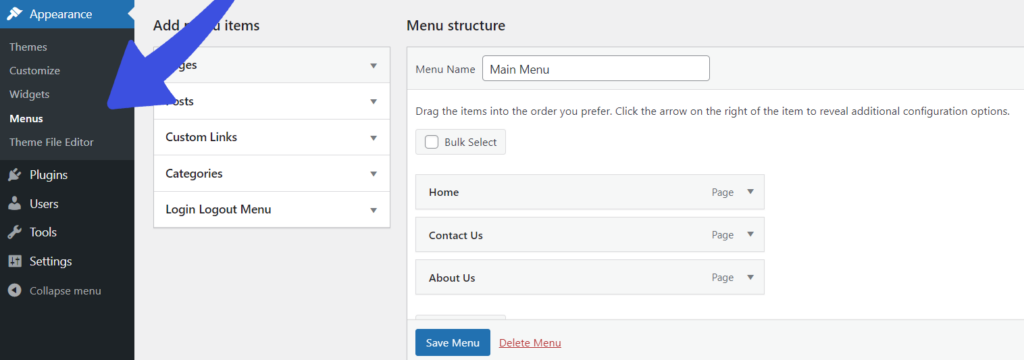This screenshot has height=360, width=1024.
Task: Open the Customize submenu
Action: (35, 71)
